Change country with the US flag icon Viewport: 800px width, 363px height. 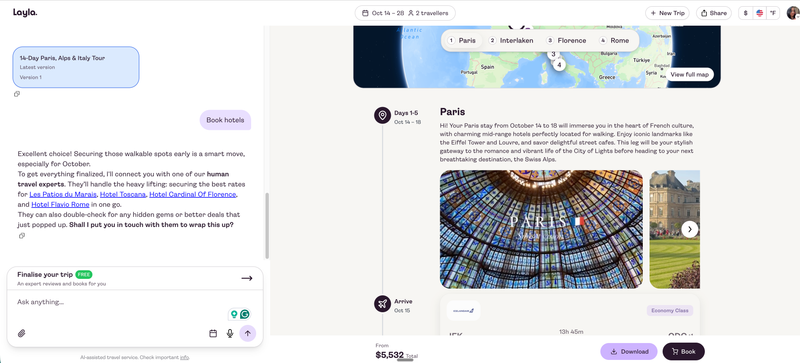[760, 13]
